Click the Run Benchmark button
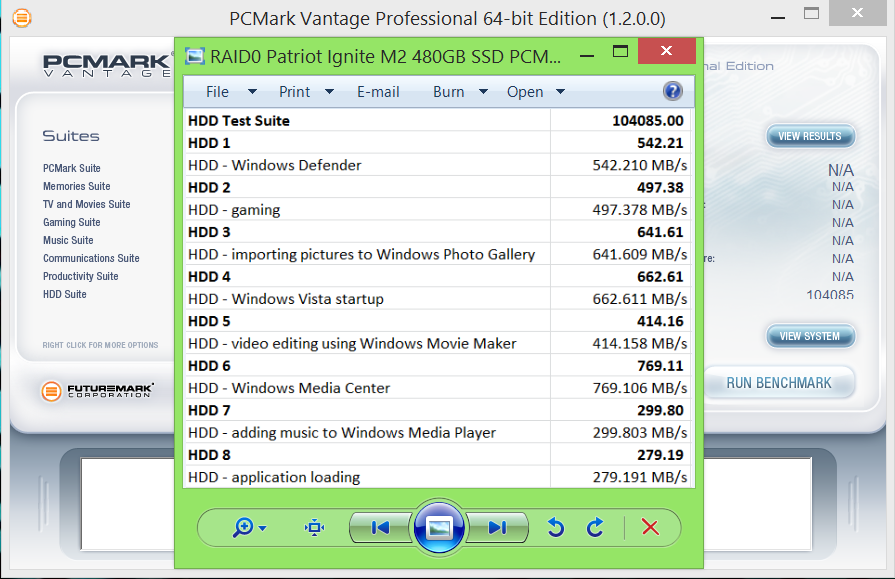This screenshot has height=579, width=895. tap(778, 383)
